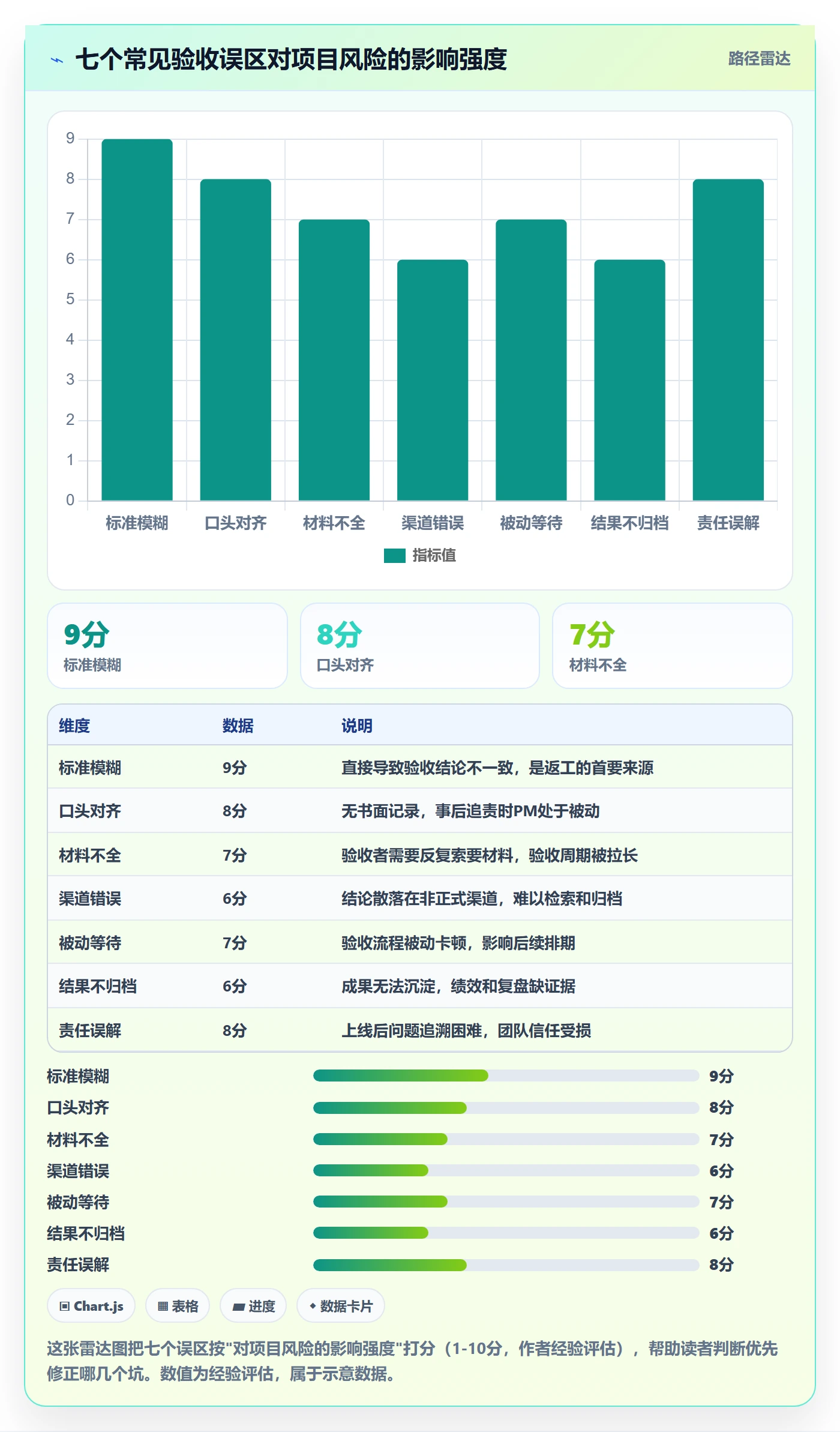This screenshot has width=840, height=1432.
Task: Click the 责任误解 chart bar
Action: pyautogui.click(x=728, y=340)
